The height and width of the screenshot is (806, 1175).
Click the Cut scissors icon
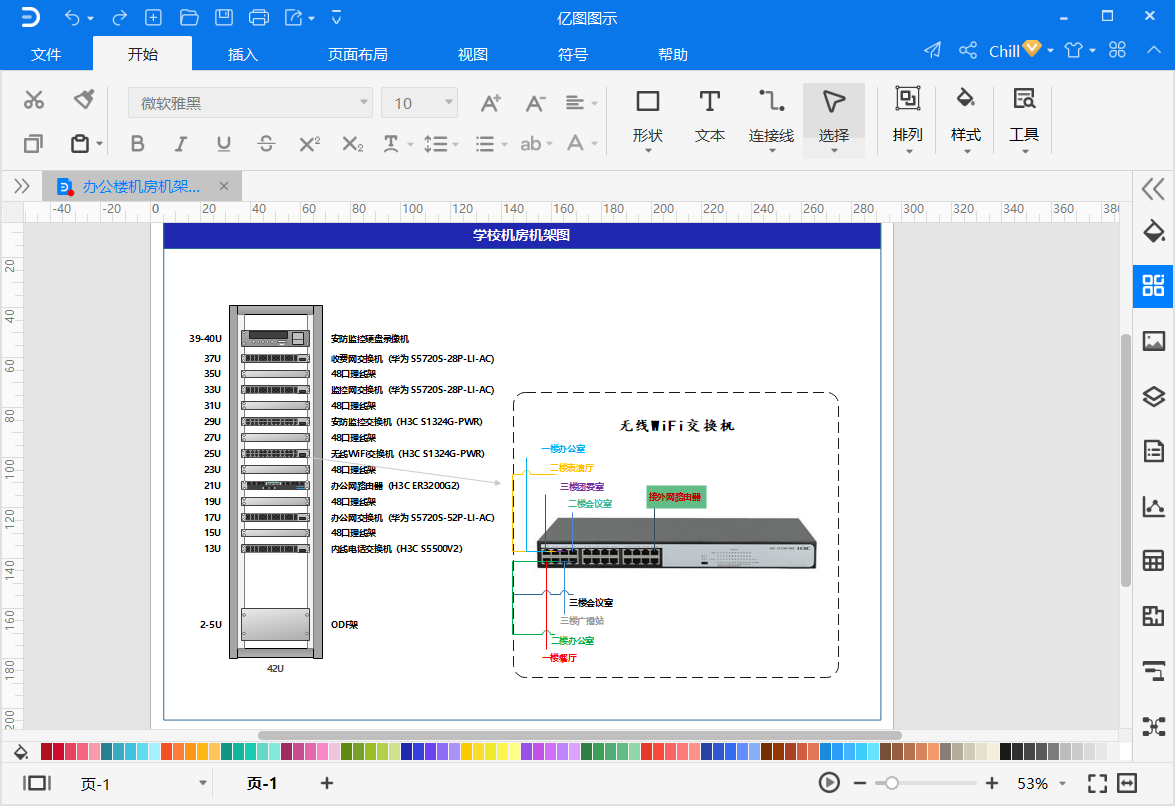click(x=34, y=100)
